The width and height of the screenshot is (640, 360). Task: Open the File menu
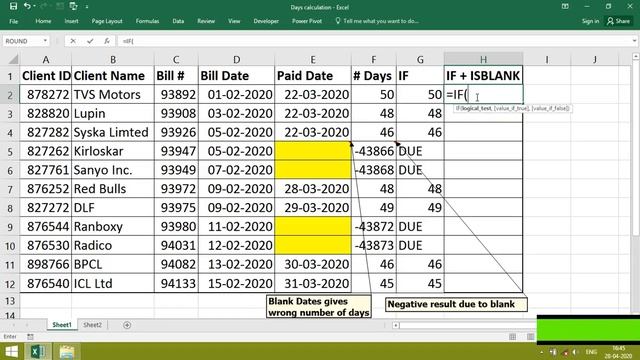click(13, 21)
